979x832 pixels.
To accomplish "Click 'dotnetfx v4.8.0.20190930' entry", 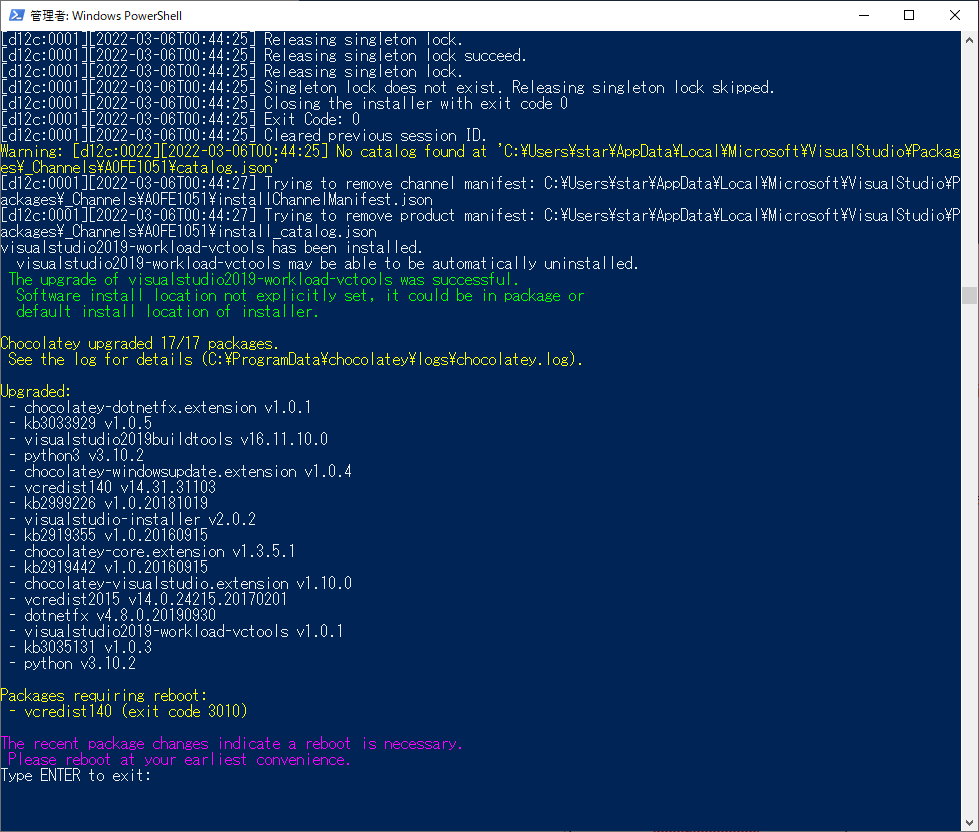I will click(x=120, y=615).
